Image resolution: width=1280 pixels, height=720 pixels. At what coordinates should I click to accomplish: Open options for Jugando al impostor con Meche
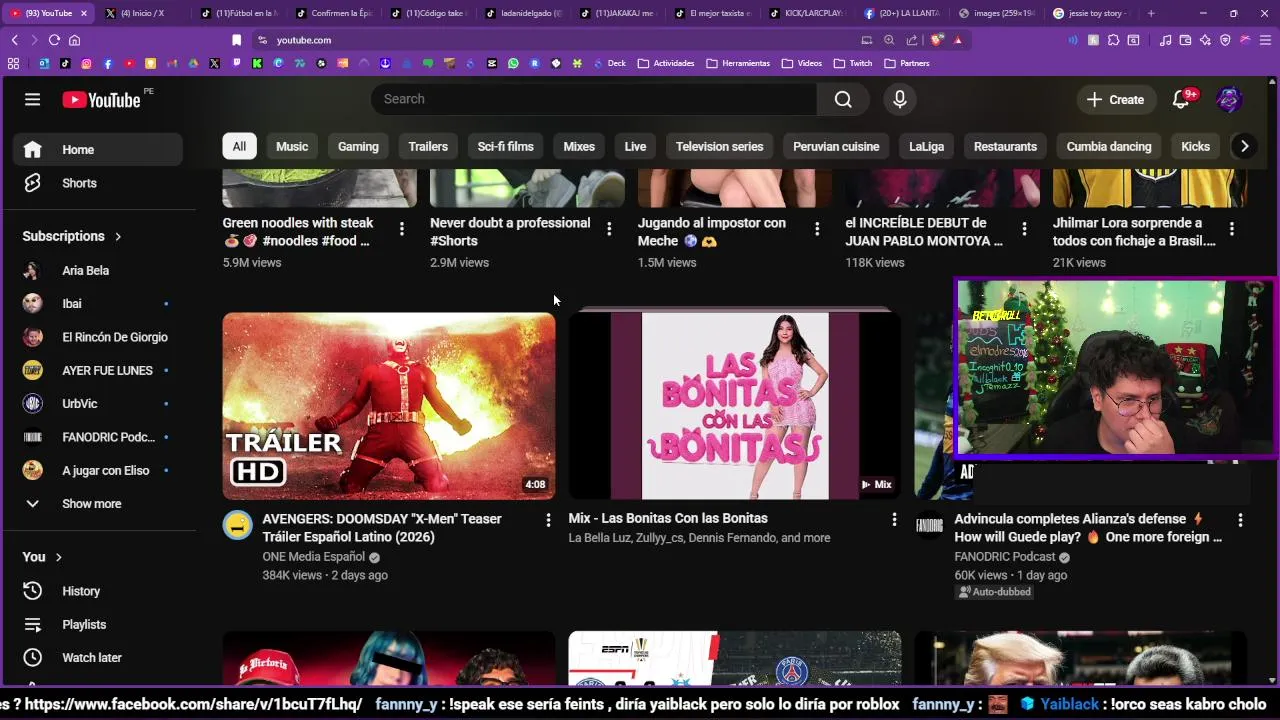tap(817, 229)
